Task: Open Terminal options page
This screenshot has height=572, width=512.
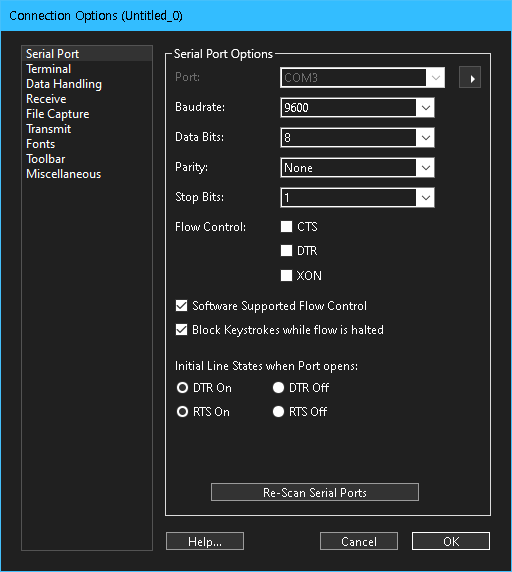Action: tap(87, 69)
